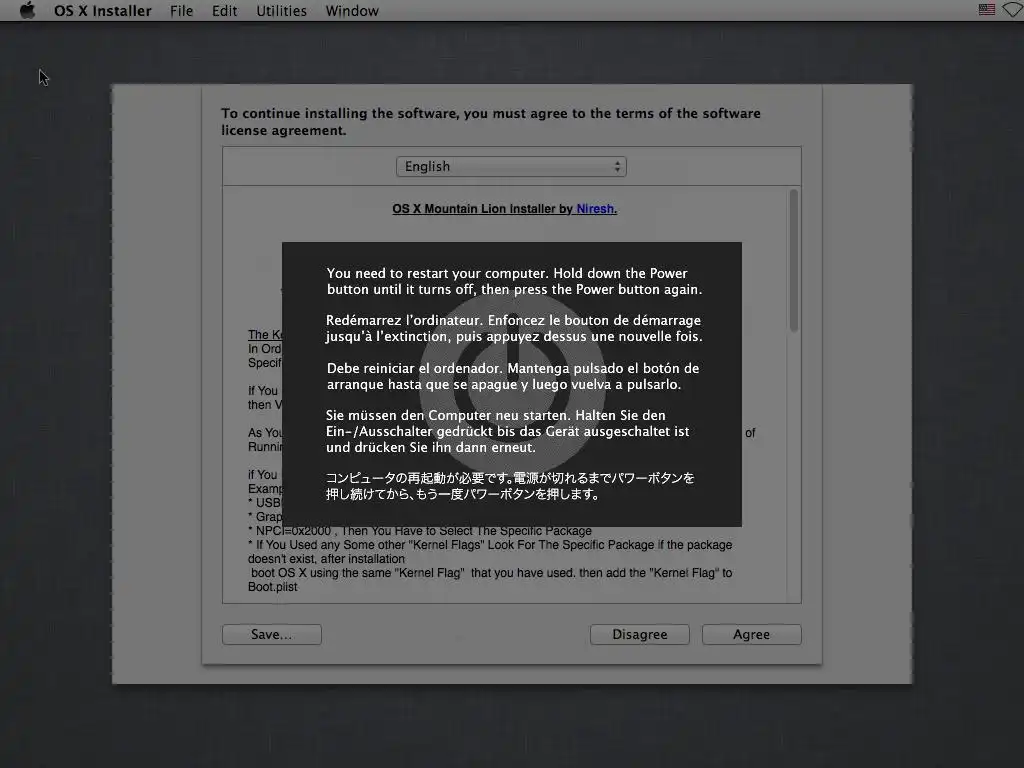The width and height of the screenshot is (1024, 768).
Task: Click the 'To continue installing the software' instruction text
Action: point(490,121)
